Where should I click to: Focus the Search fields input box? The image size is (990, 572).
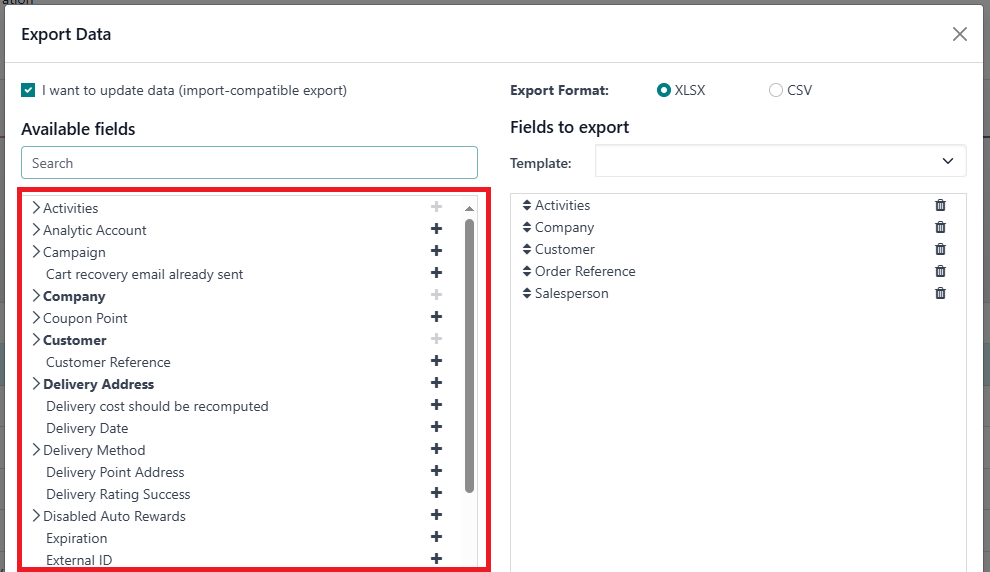249,163
